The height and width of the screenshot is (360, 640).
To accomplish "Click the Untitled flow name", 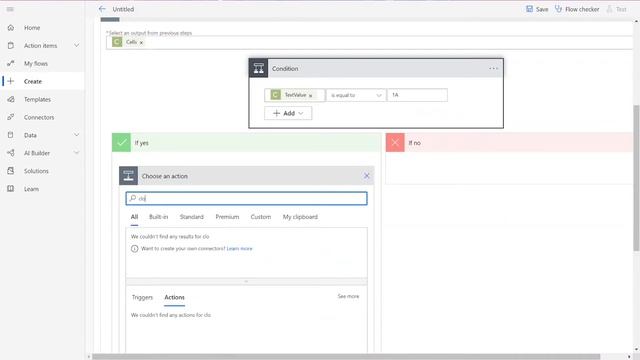I will pos(123,9).
